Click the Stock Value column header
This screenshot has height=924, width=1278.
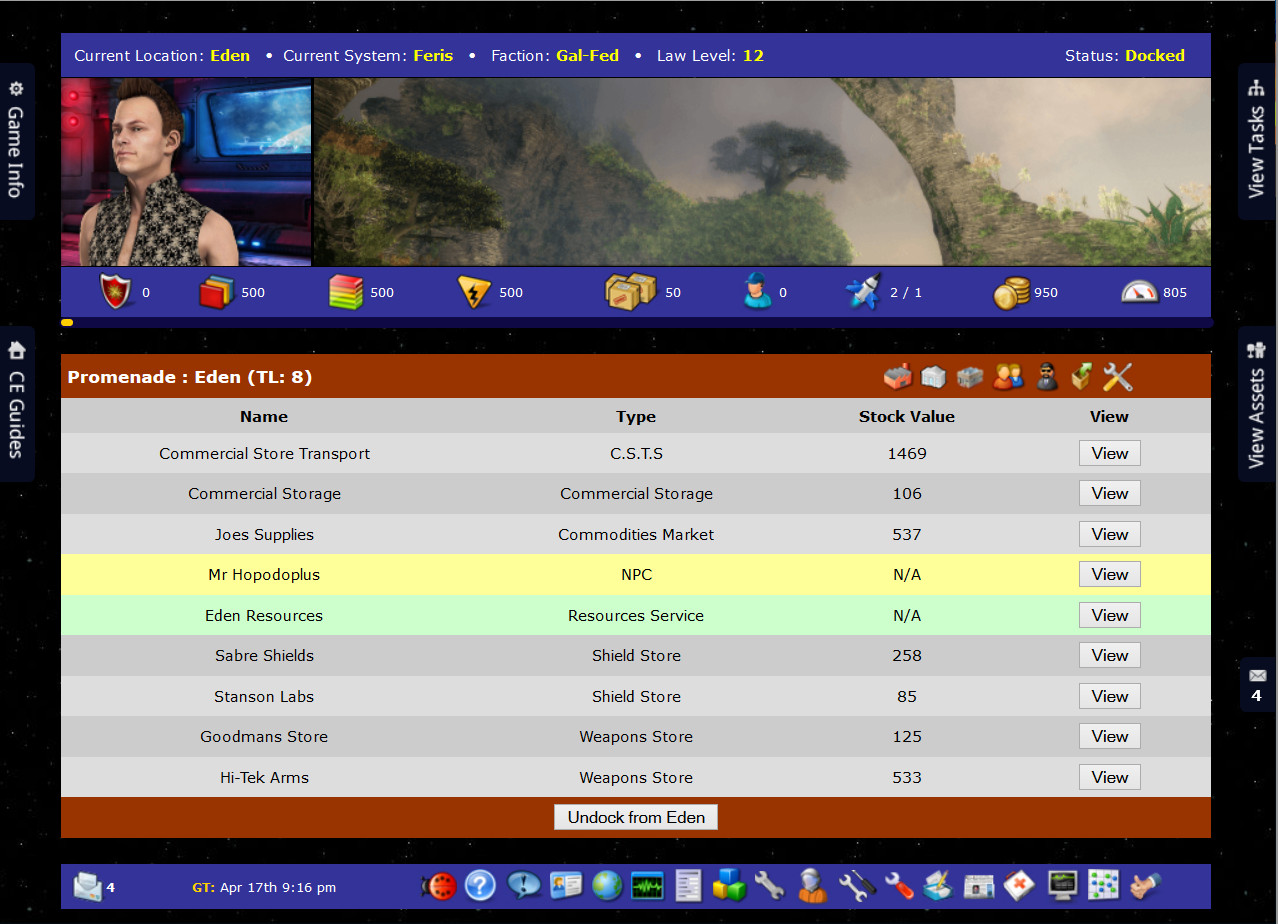pyautogui.click(x=907, y=416)
